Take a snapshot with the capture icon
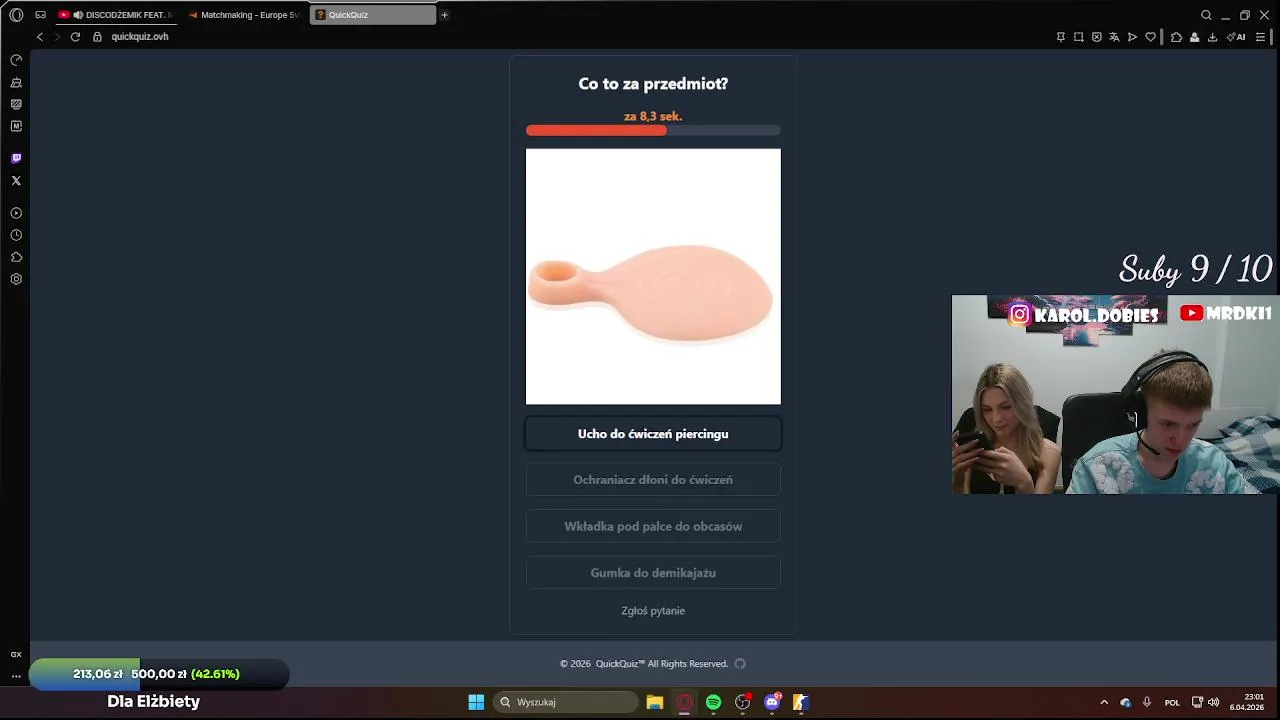Viewport: 1280px width, 720px height. [1079, 37]
